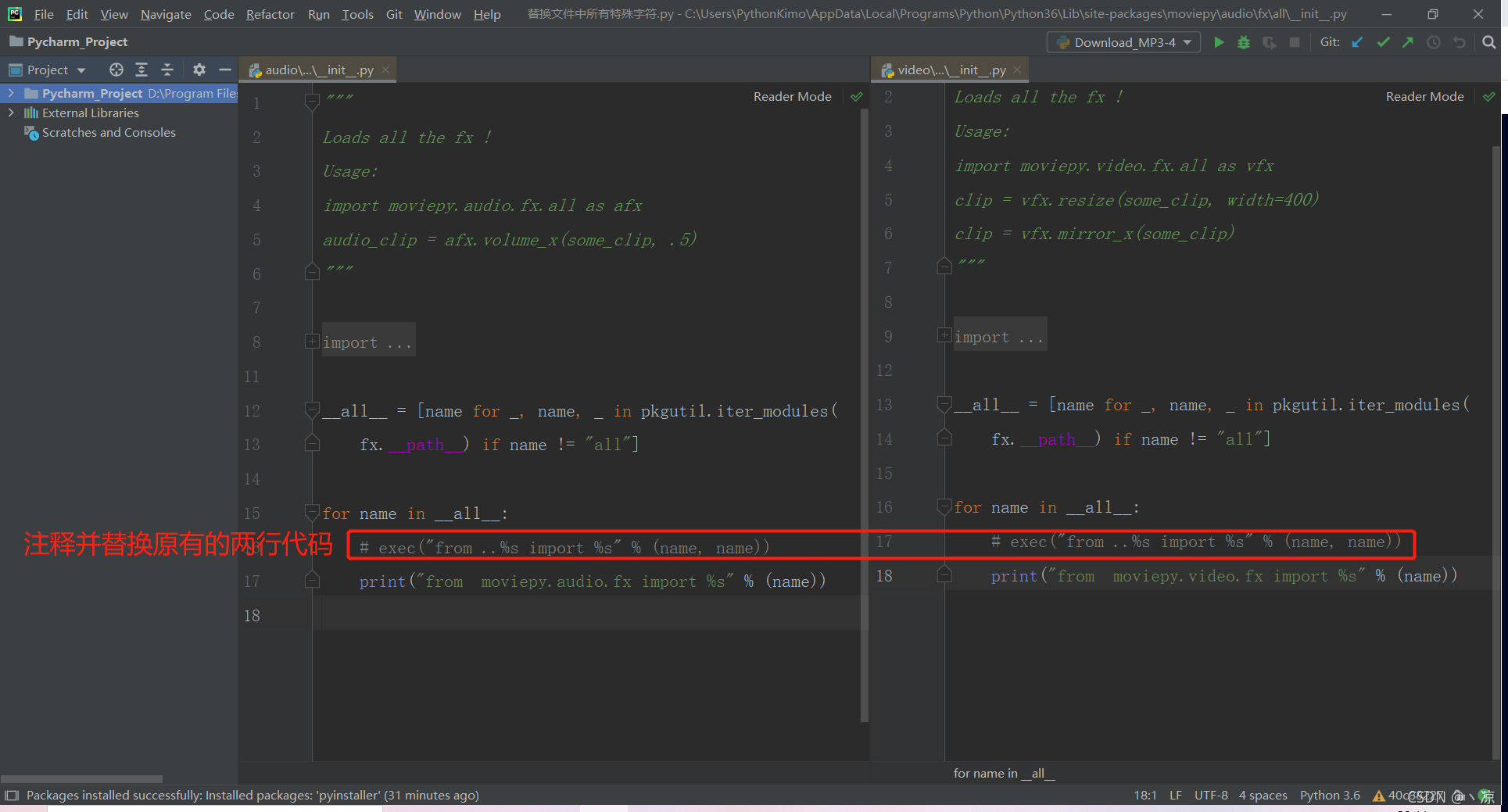Open Project panel gear settings
This screenshot has width=1508, height=812.
pyautogui.click(x=199, y=70)
